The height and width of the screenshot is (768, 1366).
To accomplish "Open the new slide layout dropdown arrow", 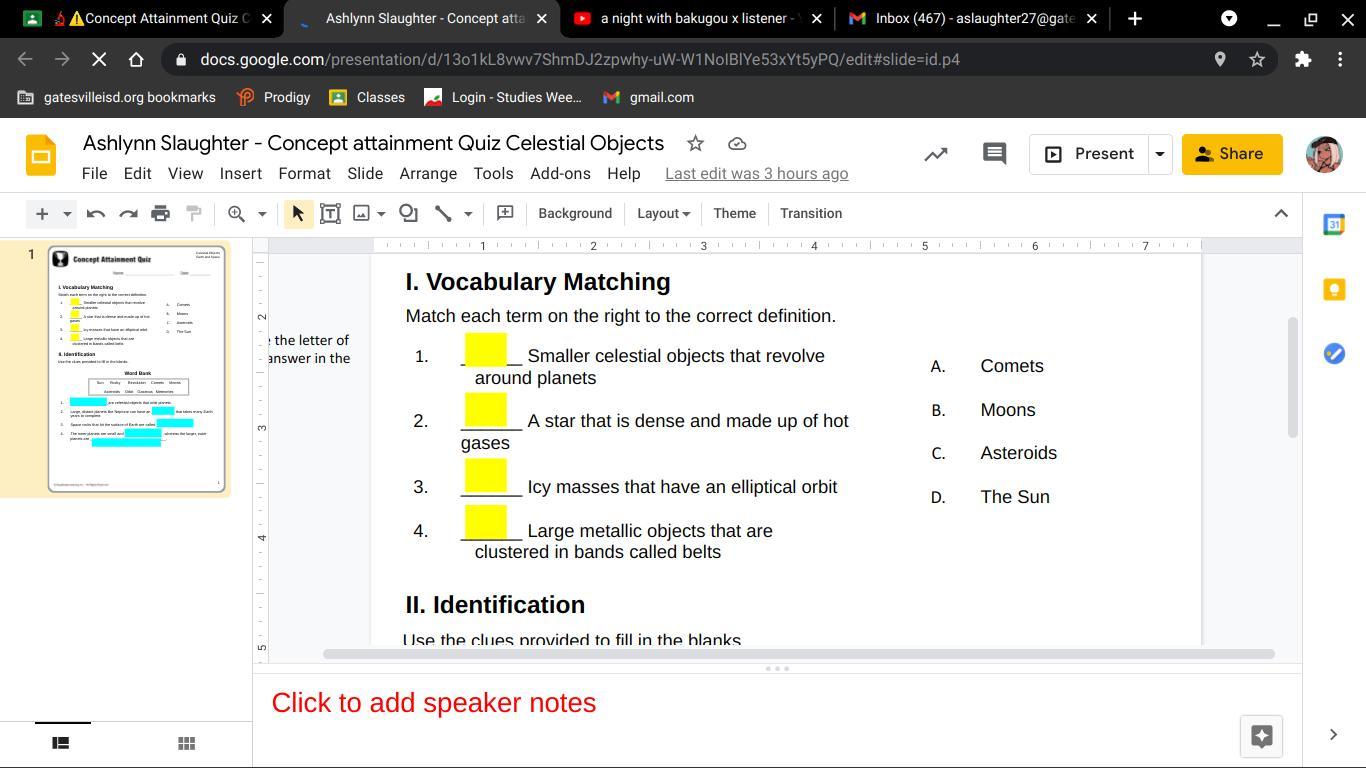I will [67, 213].
